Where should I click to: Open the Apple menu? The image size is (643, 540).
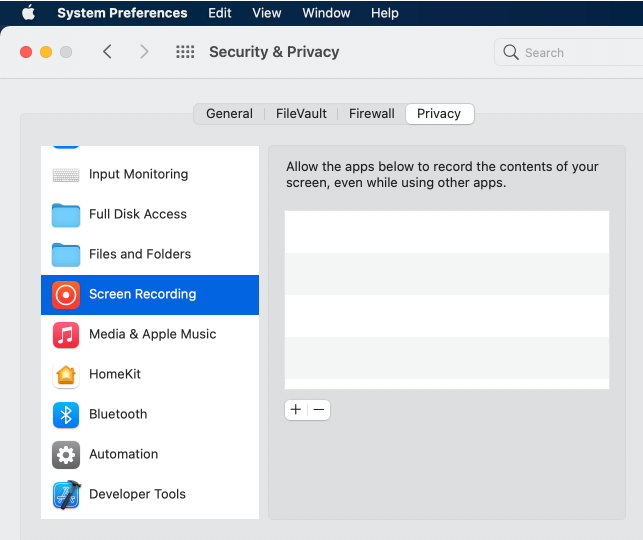click(x=28, y=13)
